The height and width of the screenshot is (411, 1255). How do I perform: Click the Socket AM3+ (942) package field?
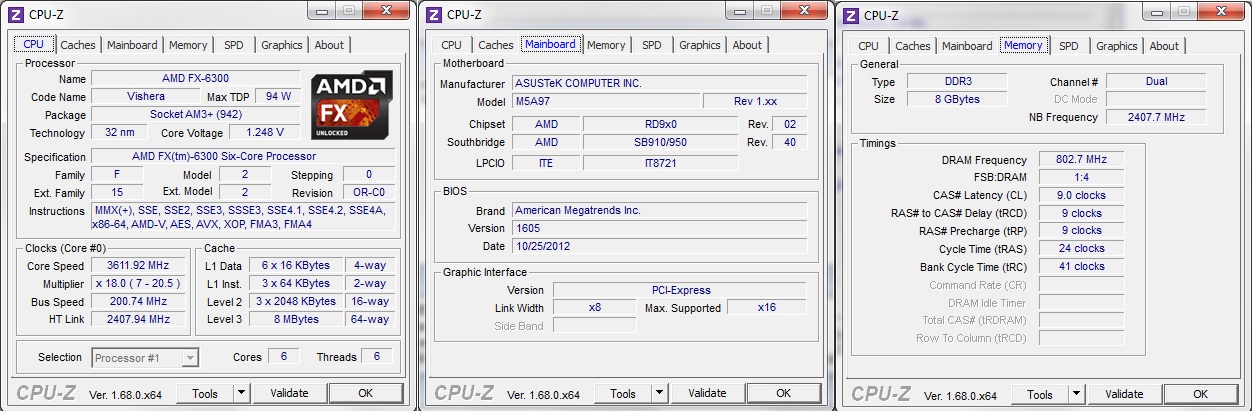[x=196, y=115]
